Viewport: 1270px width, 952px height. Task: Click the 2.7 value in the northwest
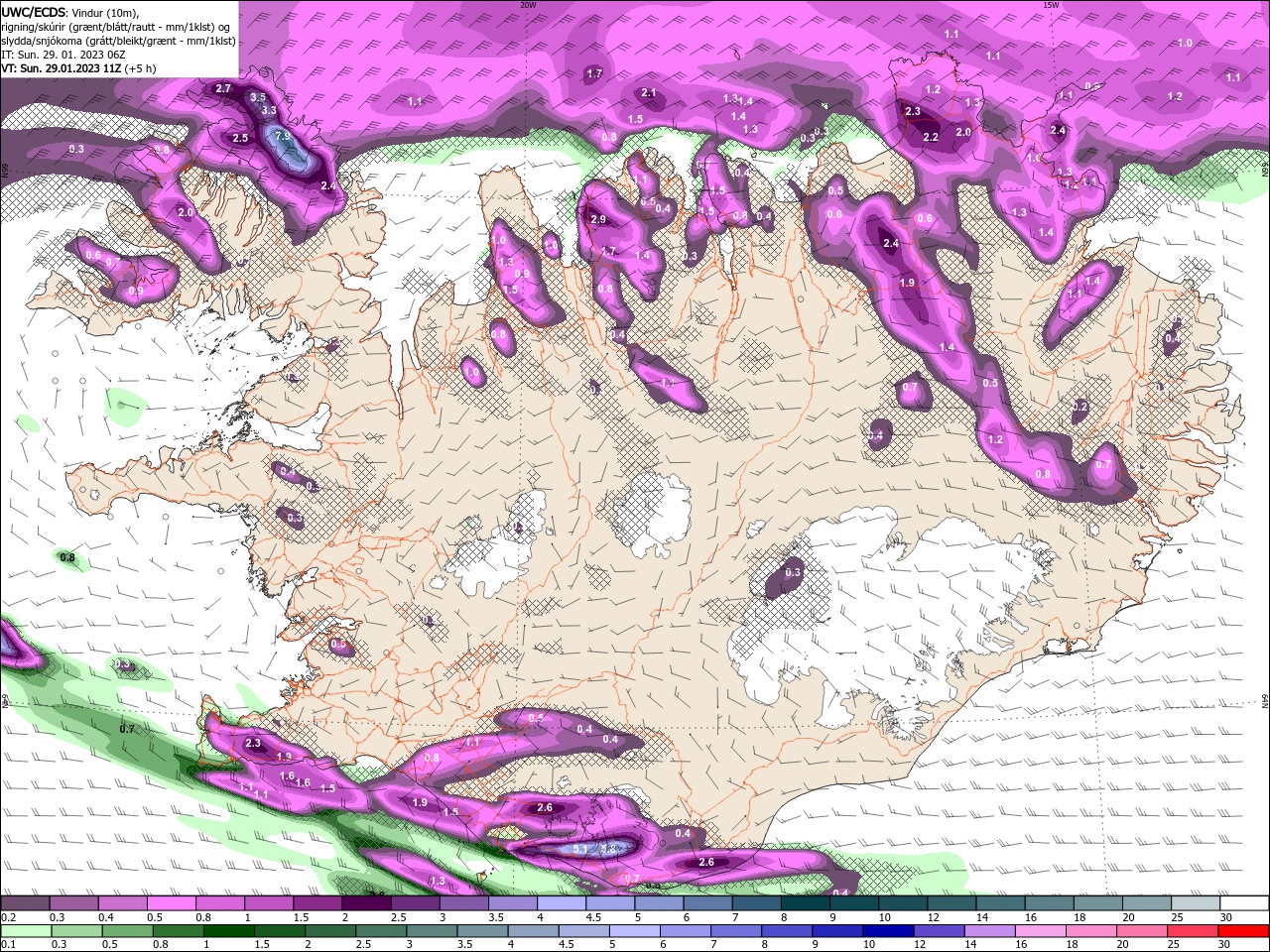223,88
